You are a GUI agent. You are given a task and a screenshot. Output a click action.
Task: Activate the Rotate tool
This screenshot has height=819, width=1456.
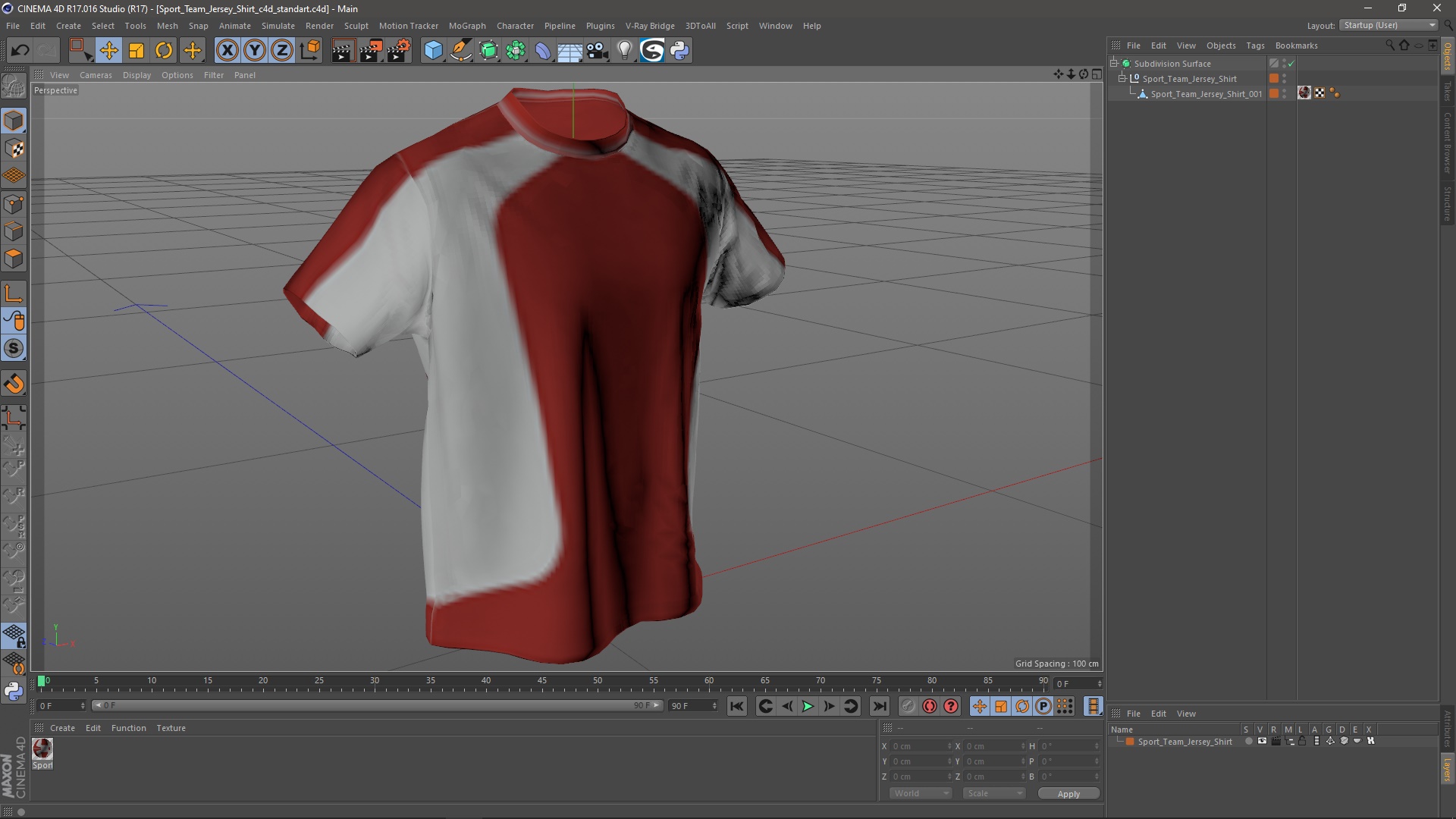tap(164, 51)
